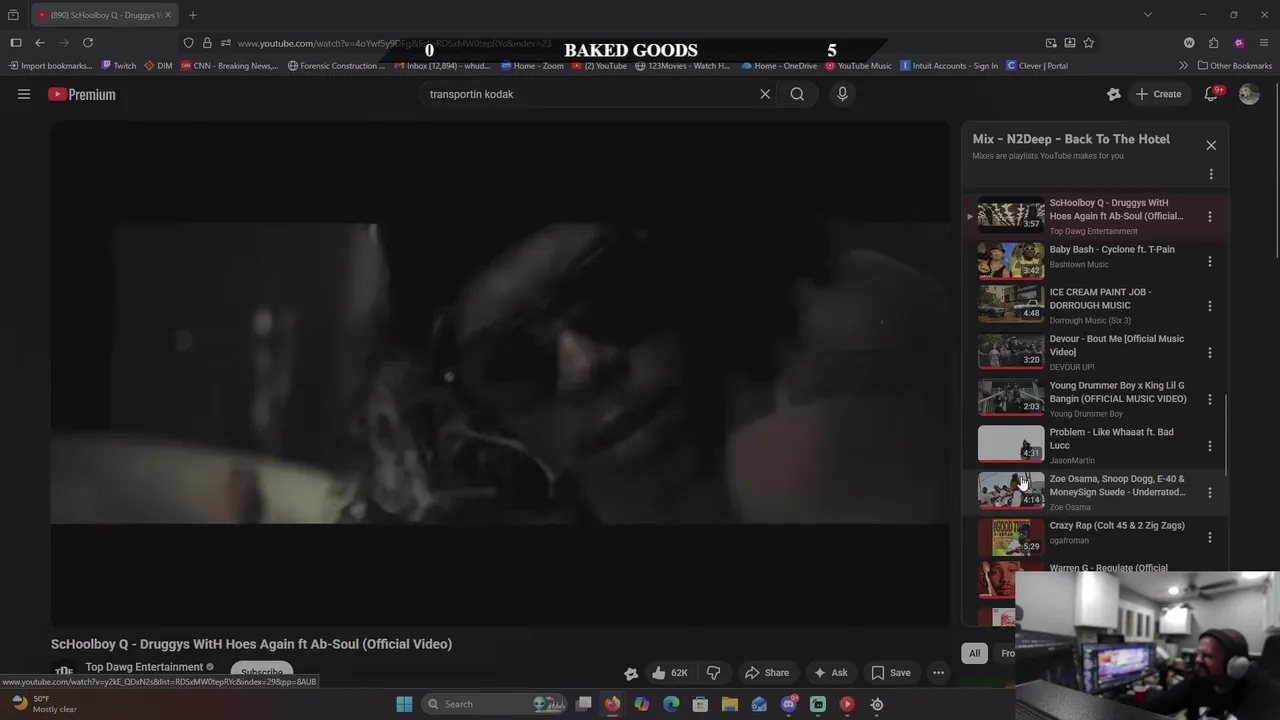Subscribe to Top Dawg Entertainment

pos(261,673)
